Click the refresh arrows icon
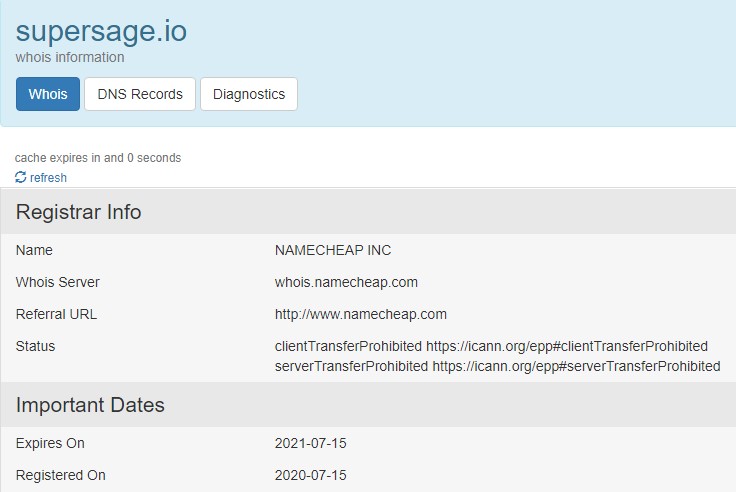 coord(21,177)
